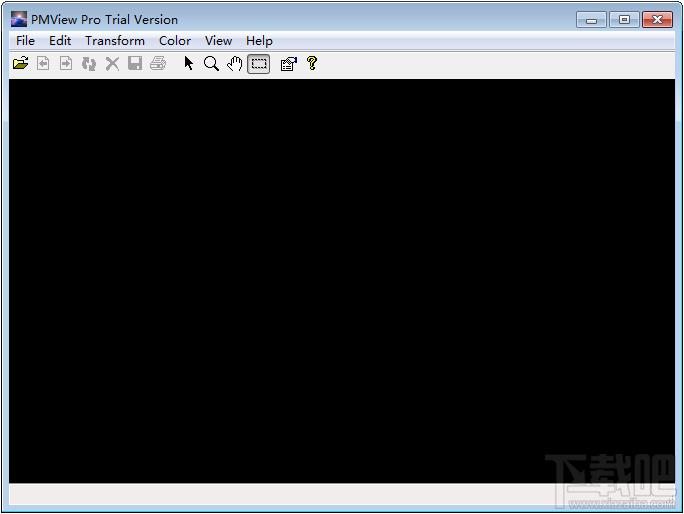Click the black image viewing area

click(x=342, y=281)
